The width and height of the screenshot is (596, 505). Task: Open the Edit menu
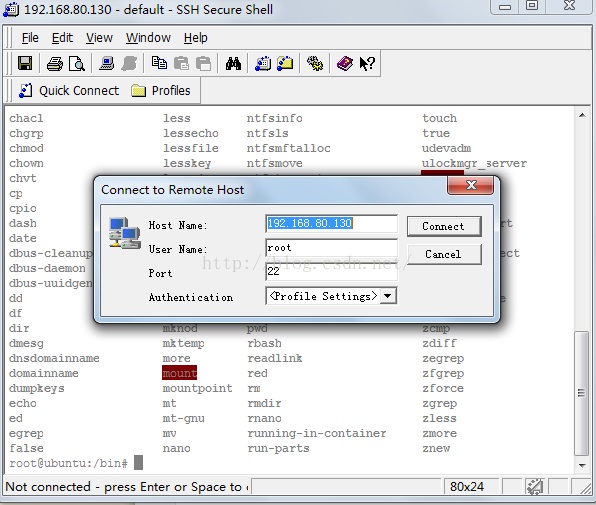62,38
